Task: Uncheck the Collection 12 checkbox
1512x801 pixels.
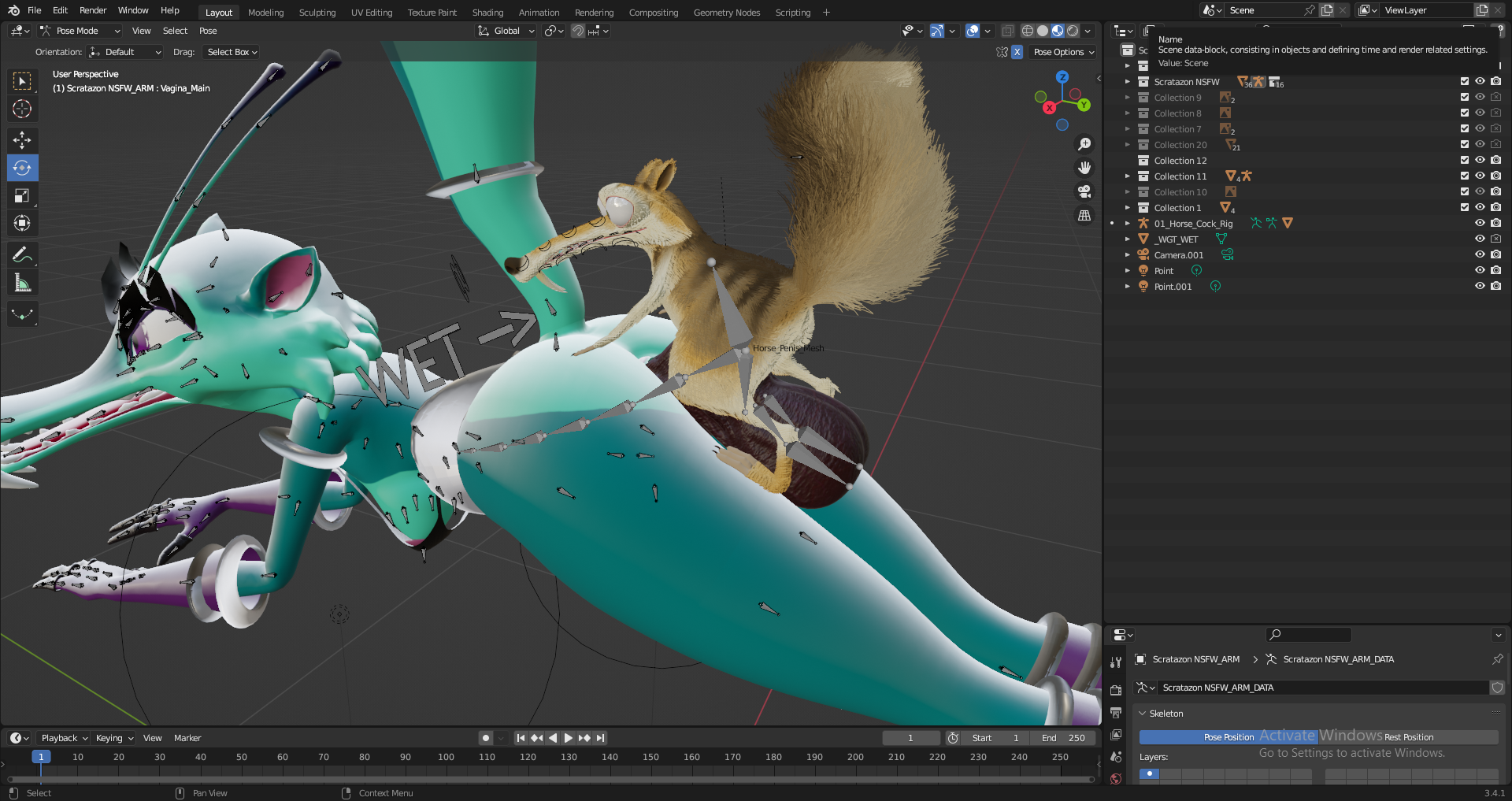Action: [1465, 160]
